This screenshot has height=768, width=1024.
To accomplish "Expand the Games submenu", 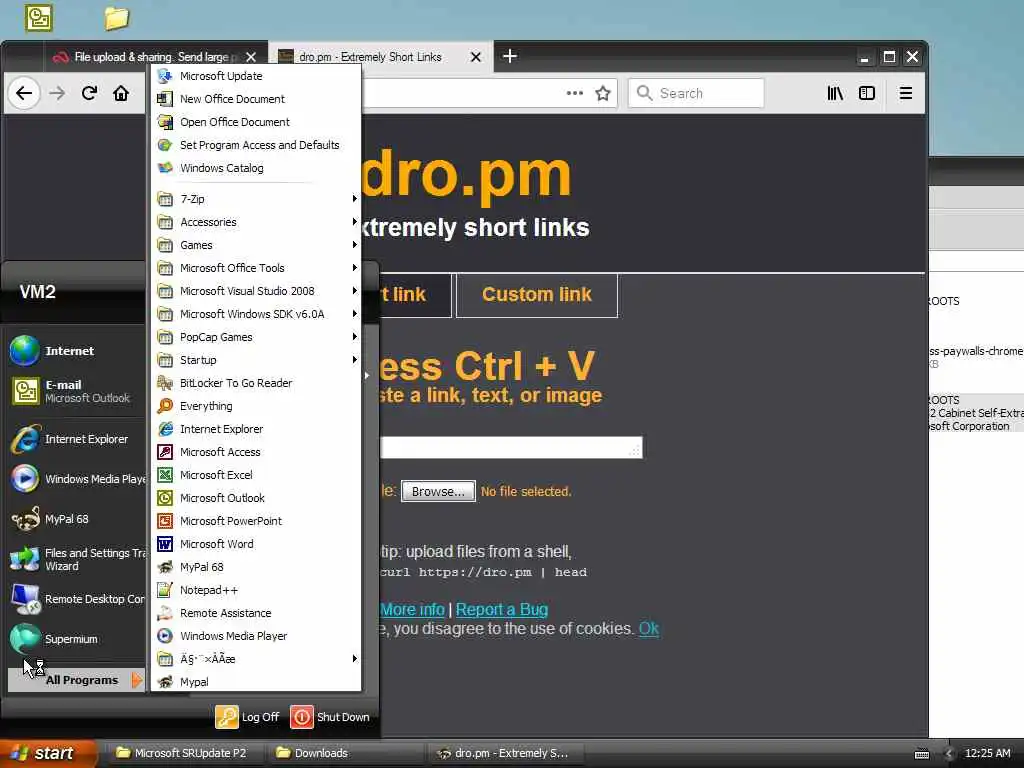I will (x=256, y=245).
